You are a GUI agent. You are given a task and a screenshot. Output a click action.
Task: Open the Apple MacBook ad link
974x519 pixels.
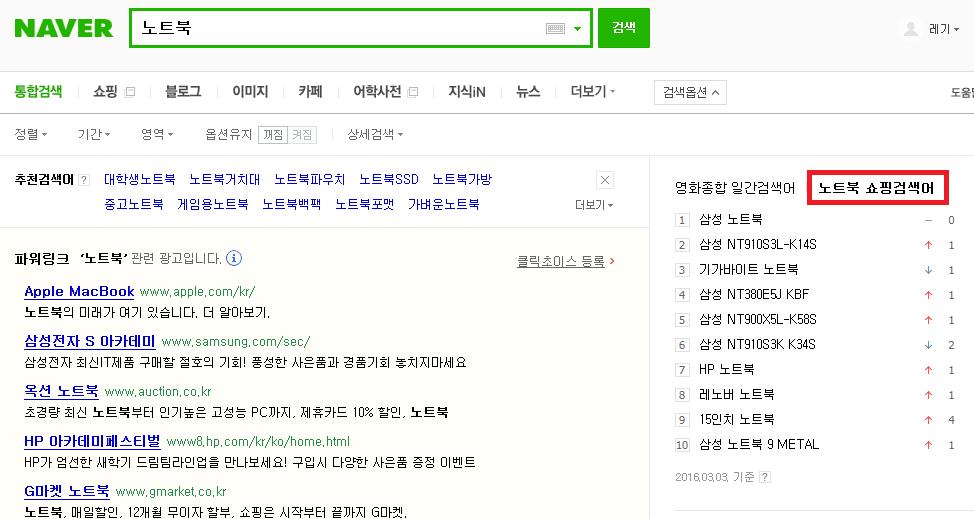tap(79, 291)
